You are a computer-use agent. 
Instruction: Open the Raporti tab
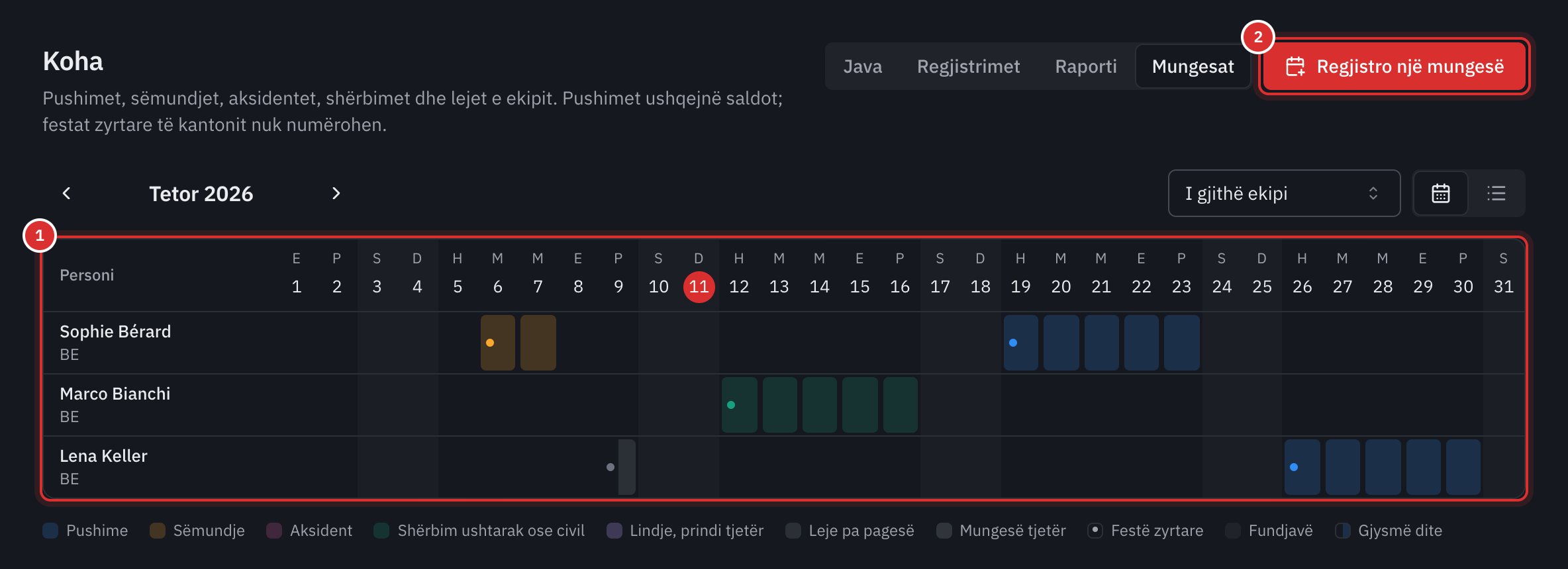(1086, 66)
